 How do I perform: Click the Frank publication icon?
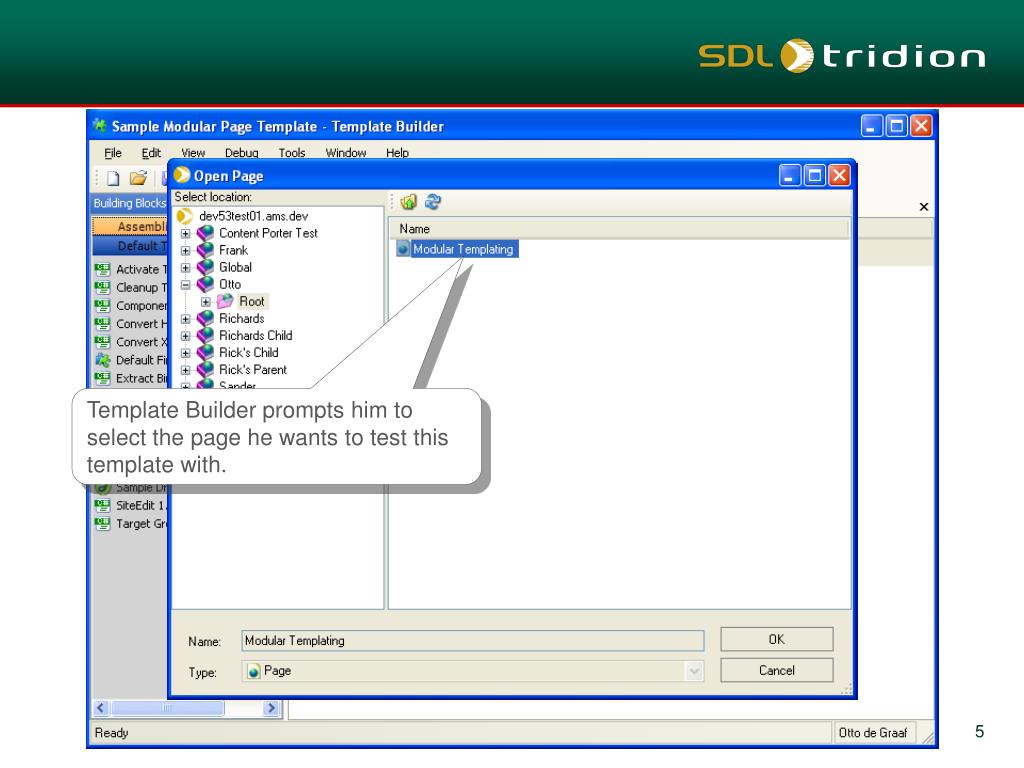pyautogui.click(x=206, y=250)
